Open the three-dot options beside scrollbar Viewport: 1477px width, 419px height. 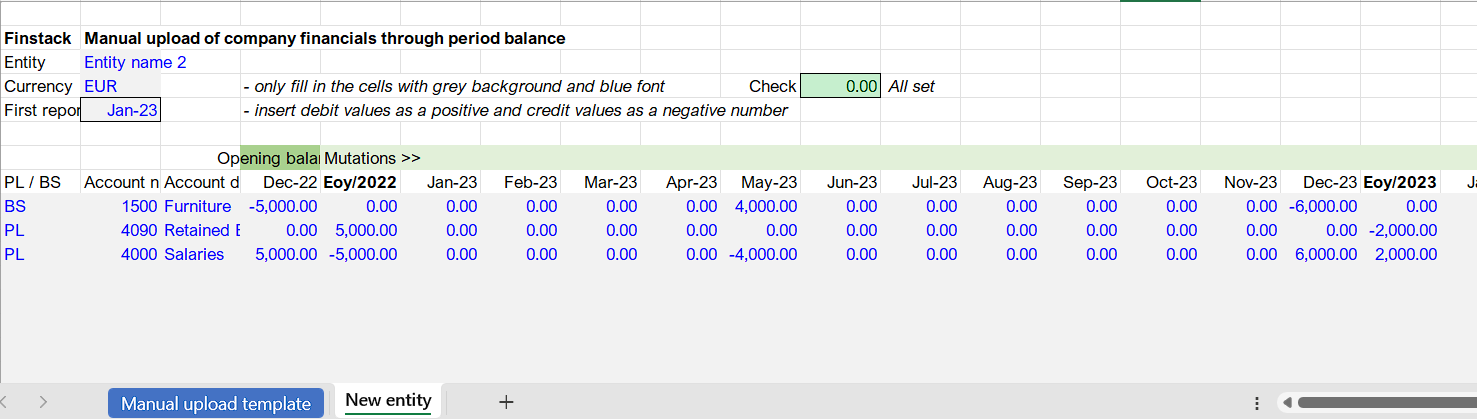tap(1256, 403)
